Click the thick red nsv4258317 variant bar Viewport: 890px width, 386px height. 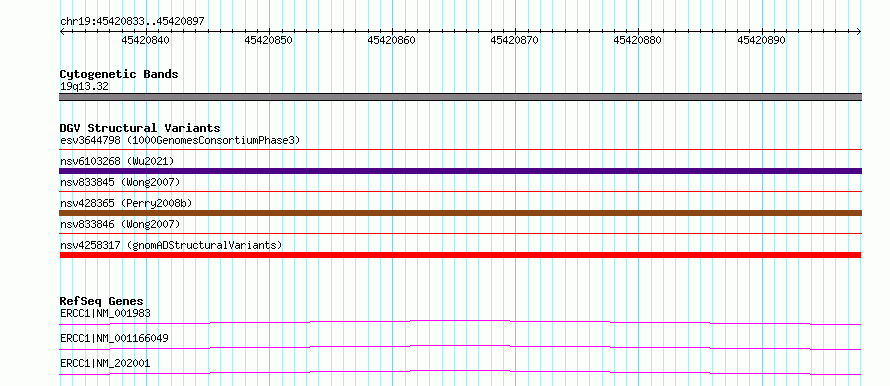(x=461, y=255)
